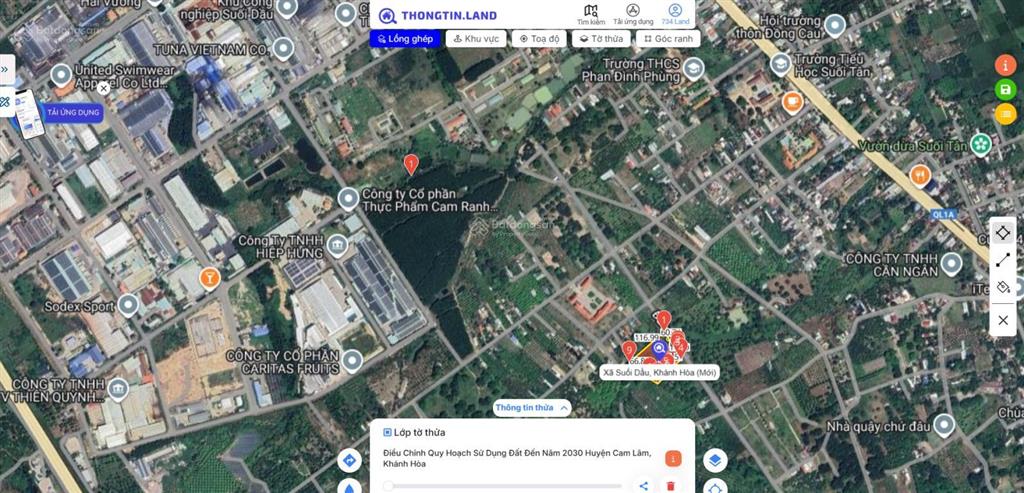The height and width of the screenshot is (493, 1024).
Task: Select the Khu vực tab
Action: point(476,39)
